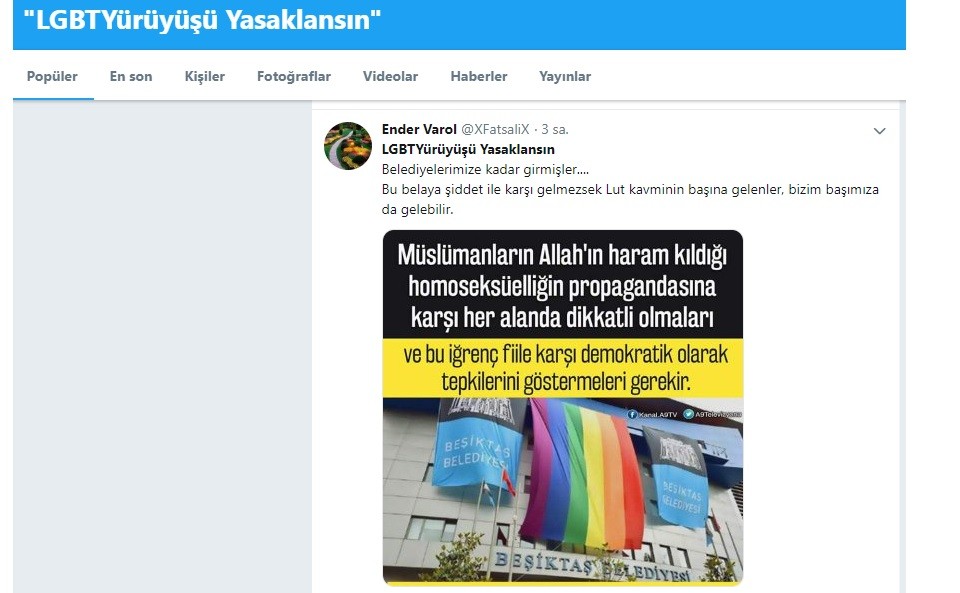Open Ender Varol's profile avatar
Viewport: 960px width, 593px height.
coord(348,146)
